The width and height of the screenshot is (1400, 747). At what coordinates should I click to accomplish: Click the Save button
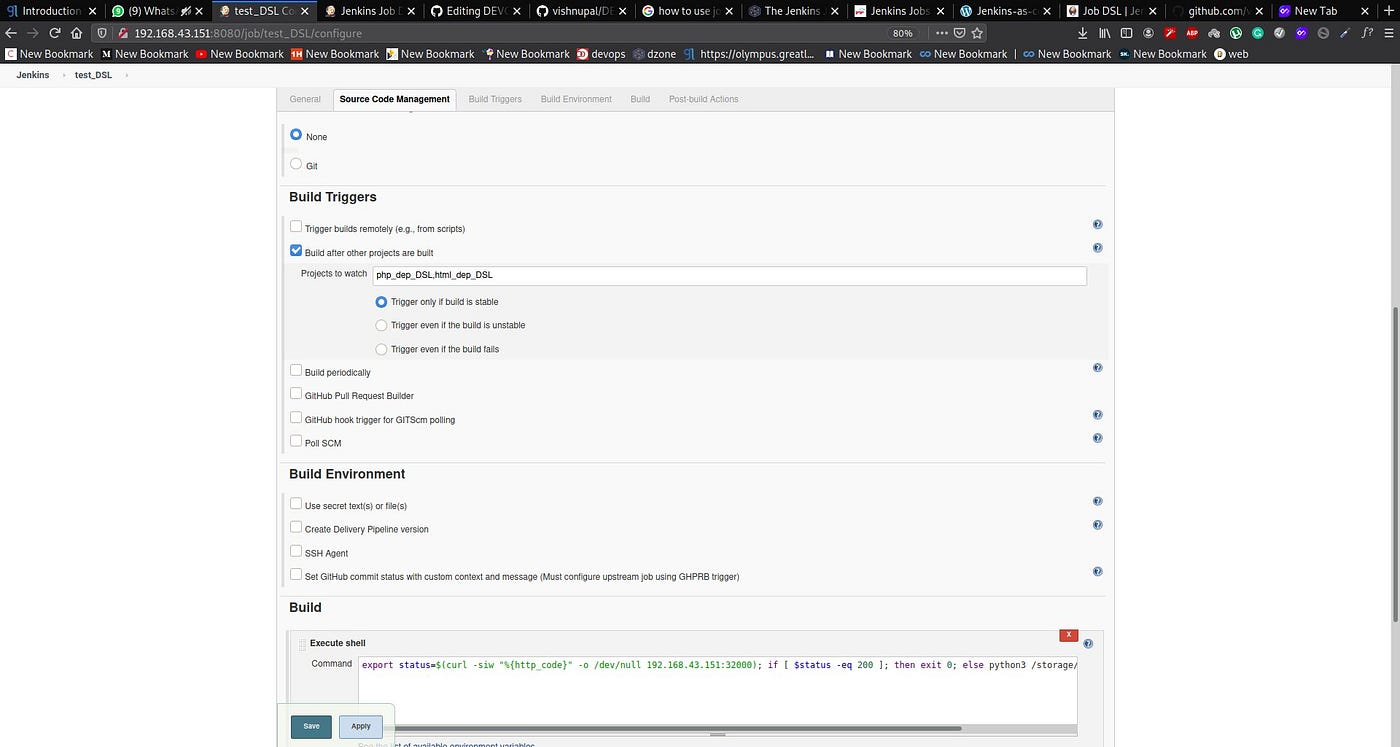(311, 726)
